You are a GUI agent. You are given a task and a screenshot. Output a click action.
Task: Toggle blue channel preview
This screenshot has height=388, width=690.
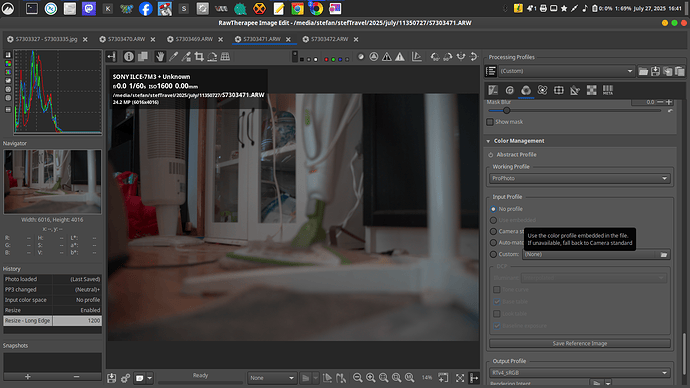(x=340, y=59)
